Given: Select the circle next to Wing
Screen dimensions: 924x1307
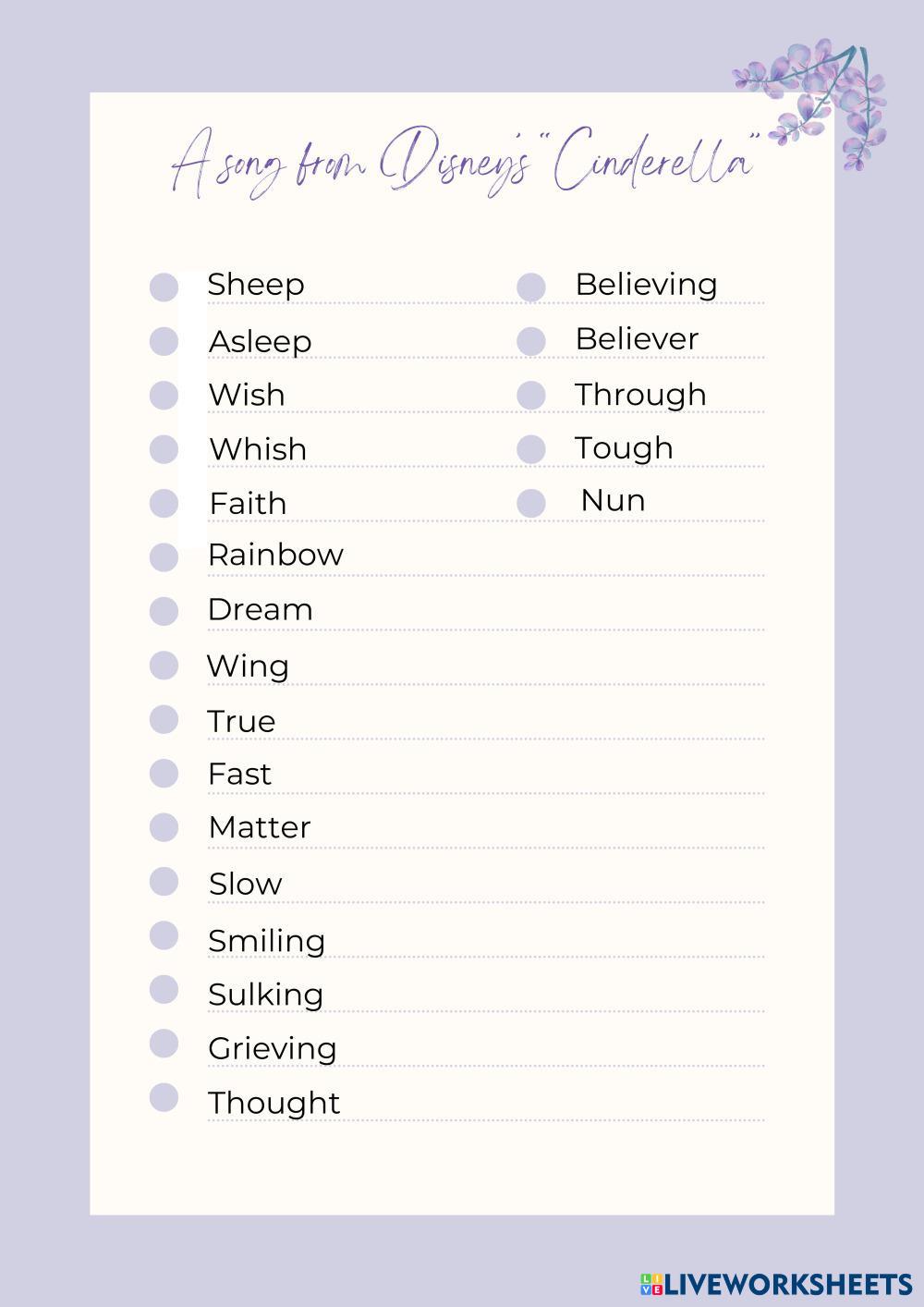Looking at the screenshot, I should click(164, 666).
